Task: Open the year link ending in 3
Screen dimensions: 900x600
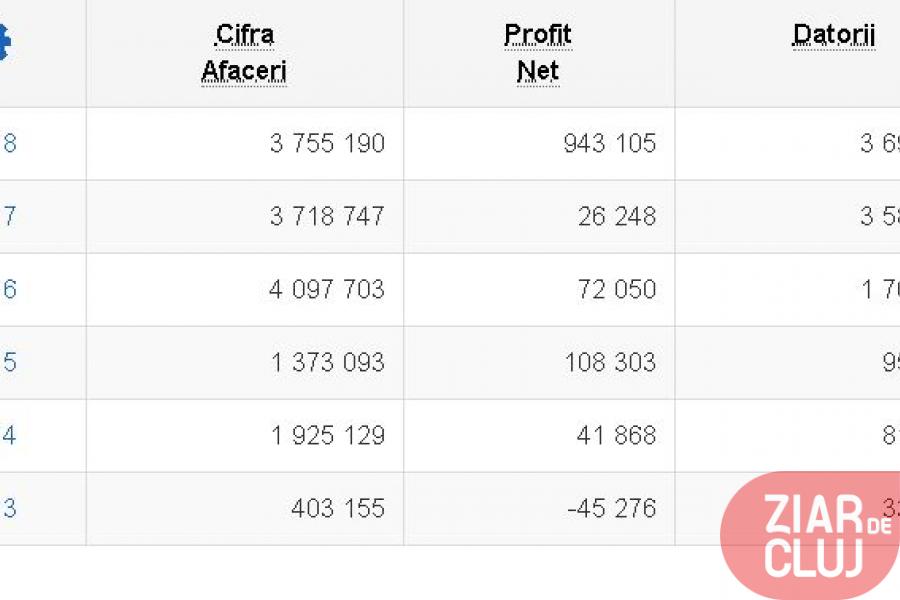Action: [9, 508]
